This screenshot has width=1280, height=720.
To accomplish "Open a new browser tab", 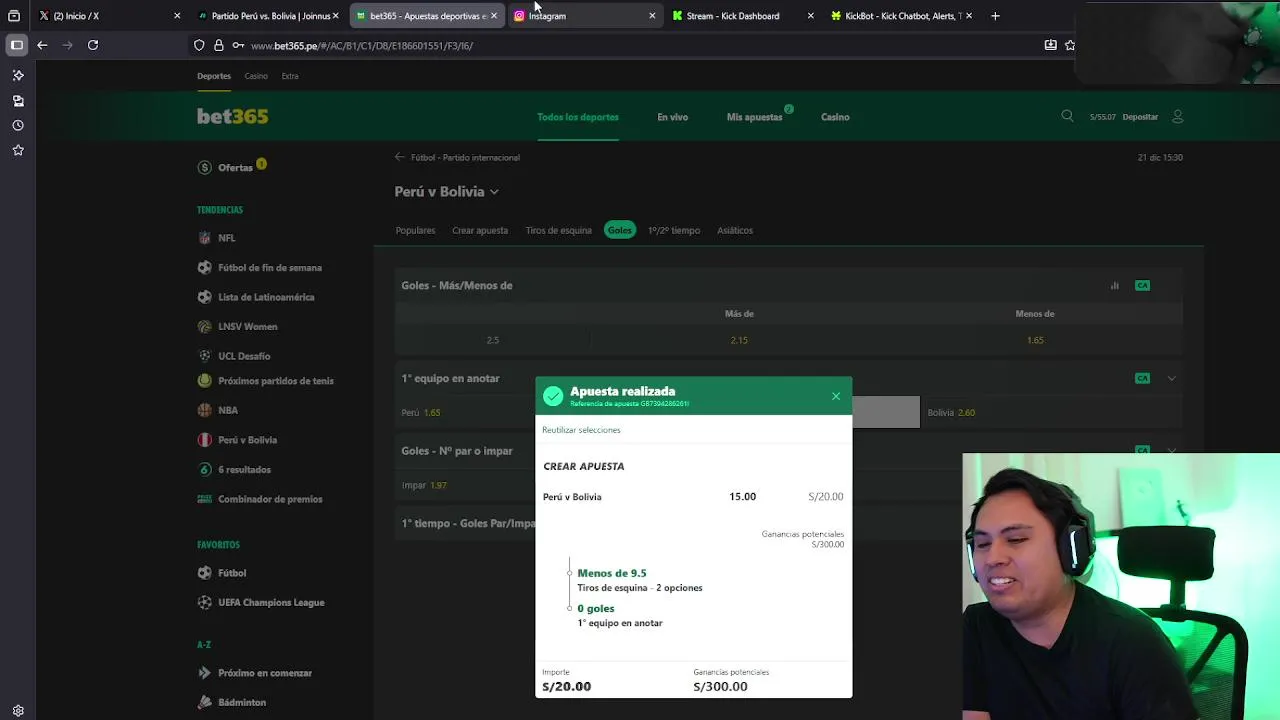I will (995, 16).
